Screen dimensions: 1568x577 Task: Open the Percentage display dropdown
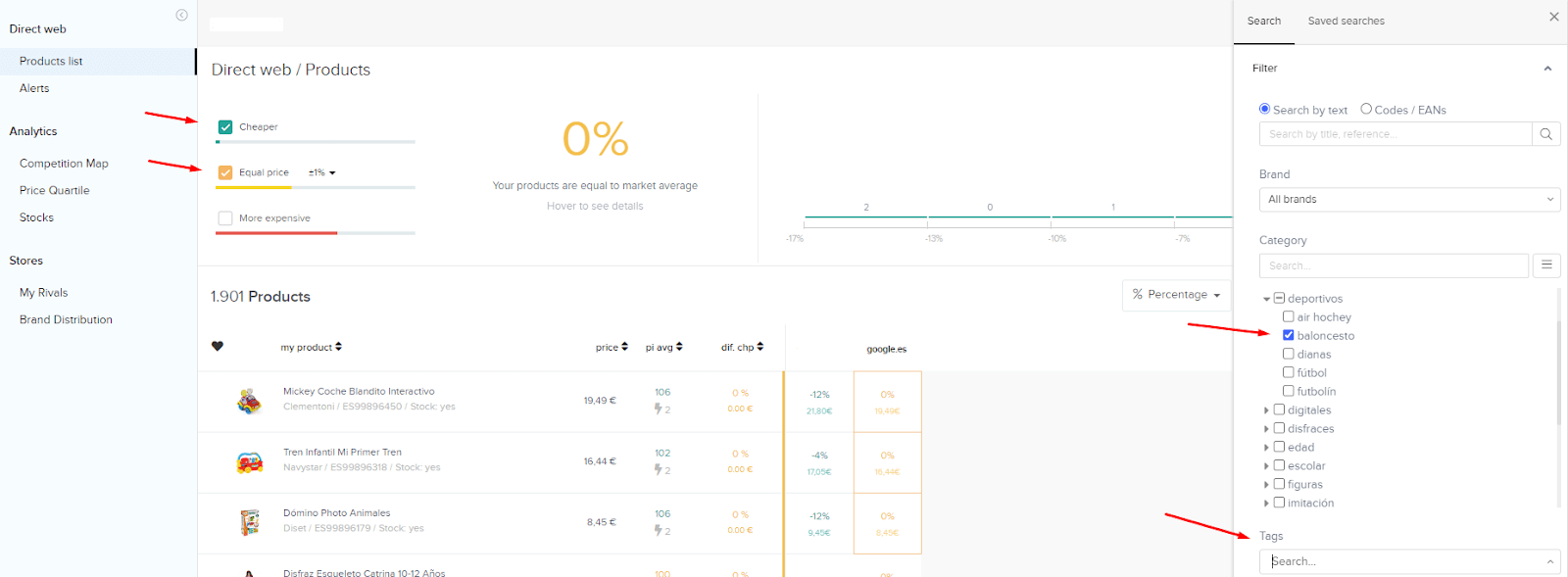1176,295
